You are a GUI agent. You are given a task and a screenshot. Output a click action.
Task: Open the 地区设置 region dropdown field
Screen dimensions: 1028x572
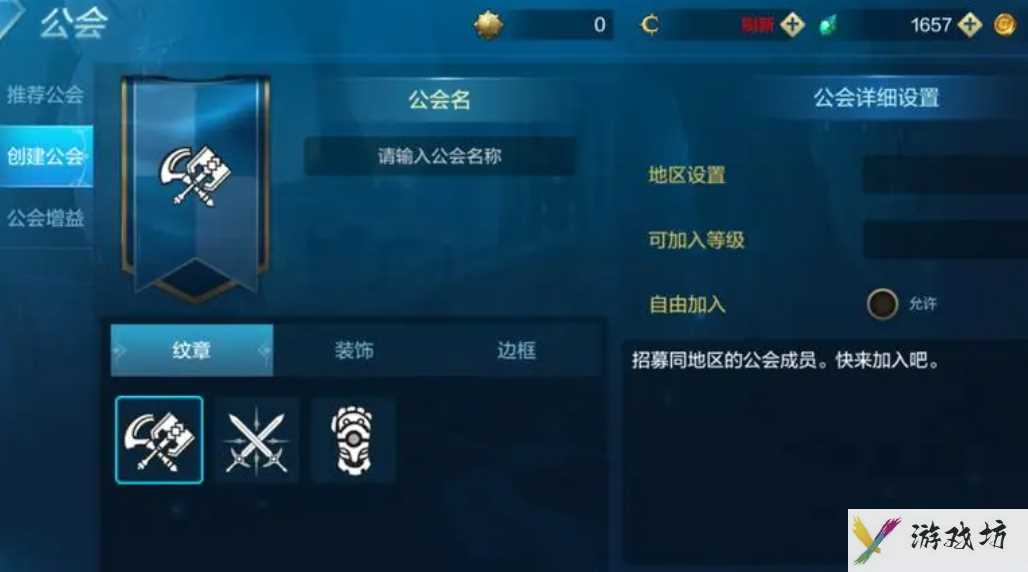[x=945, y=174]
